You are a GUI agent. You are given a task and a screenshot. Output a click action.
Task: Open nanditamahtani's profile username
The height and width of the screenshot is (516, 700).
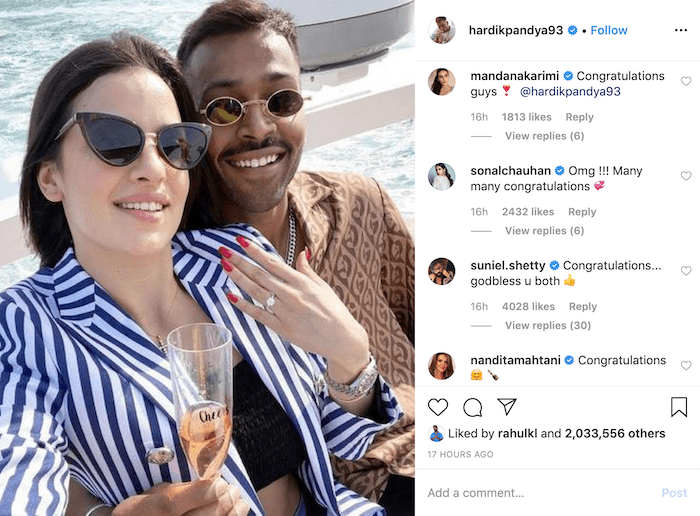[x=515, y=360]
